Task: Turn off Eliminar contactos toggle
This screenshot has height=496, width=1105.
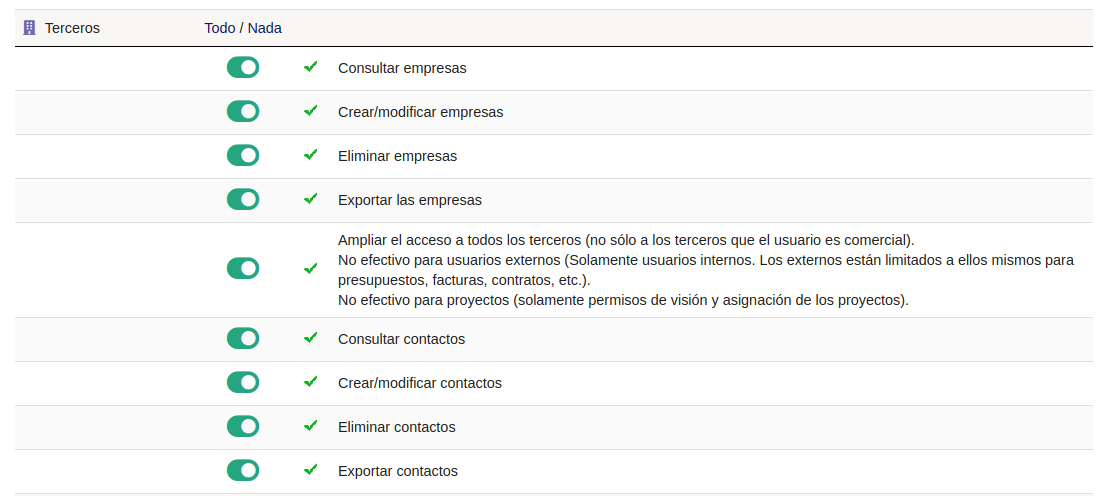Action: coord(243,426)
